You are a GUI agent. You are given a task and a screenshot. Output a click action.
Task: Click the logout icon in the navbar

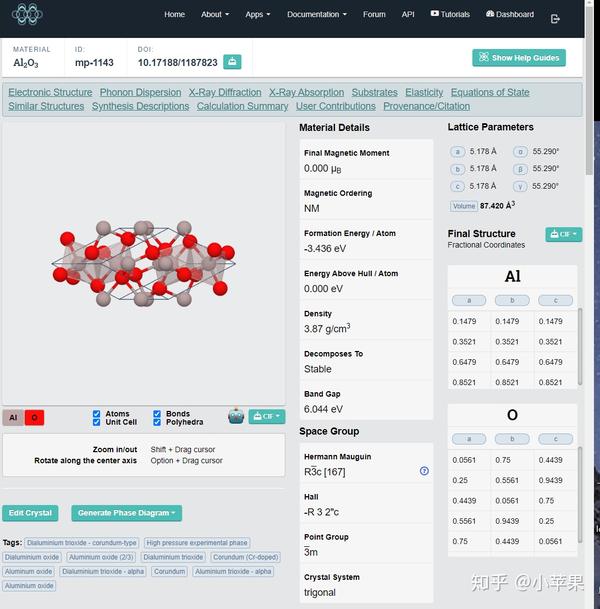point(555,19)
